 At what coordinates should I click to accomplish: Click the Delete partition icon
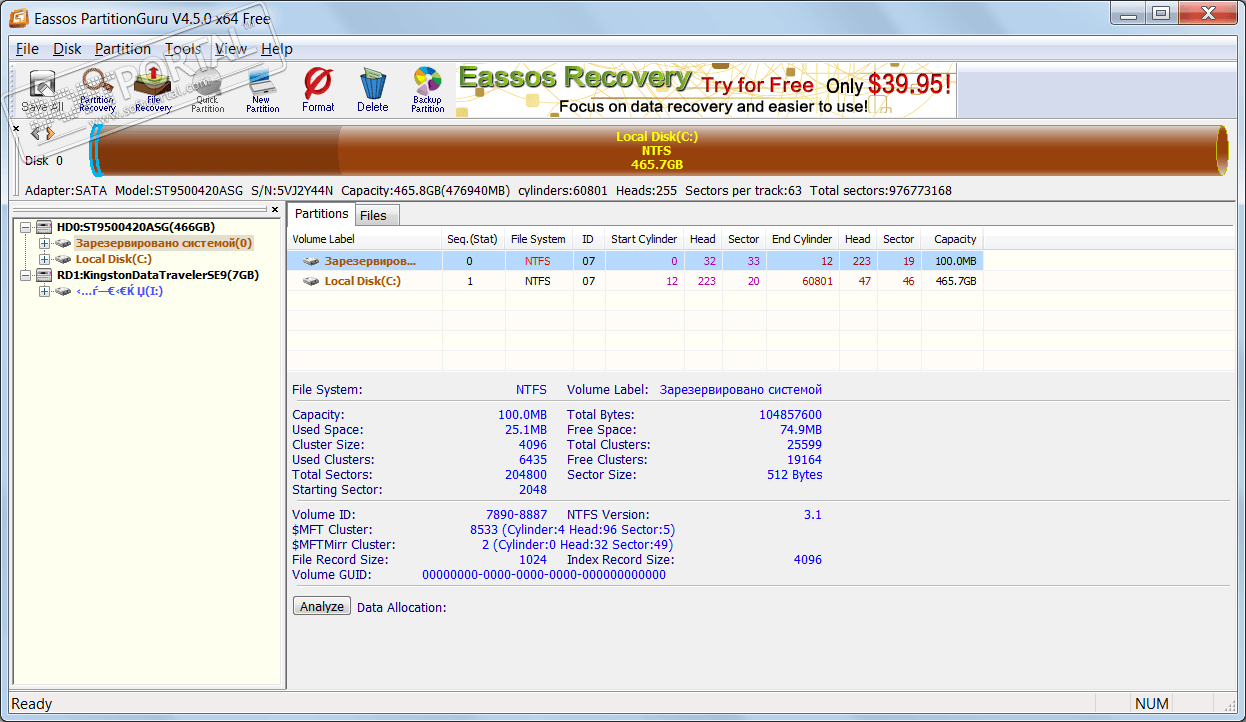tap(372, 90)
